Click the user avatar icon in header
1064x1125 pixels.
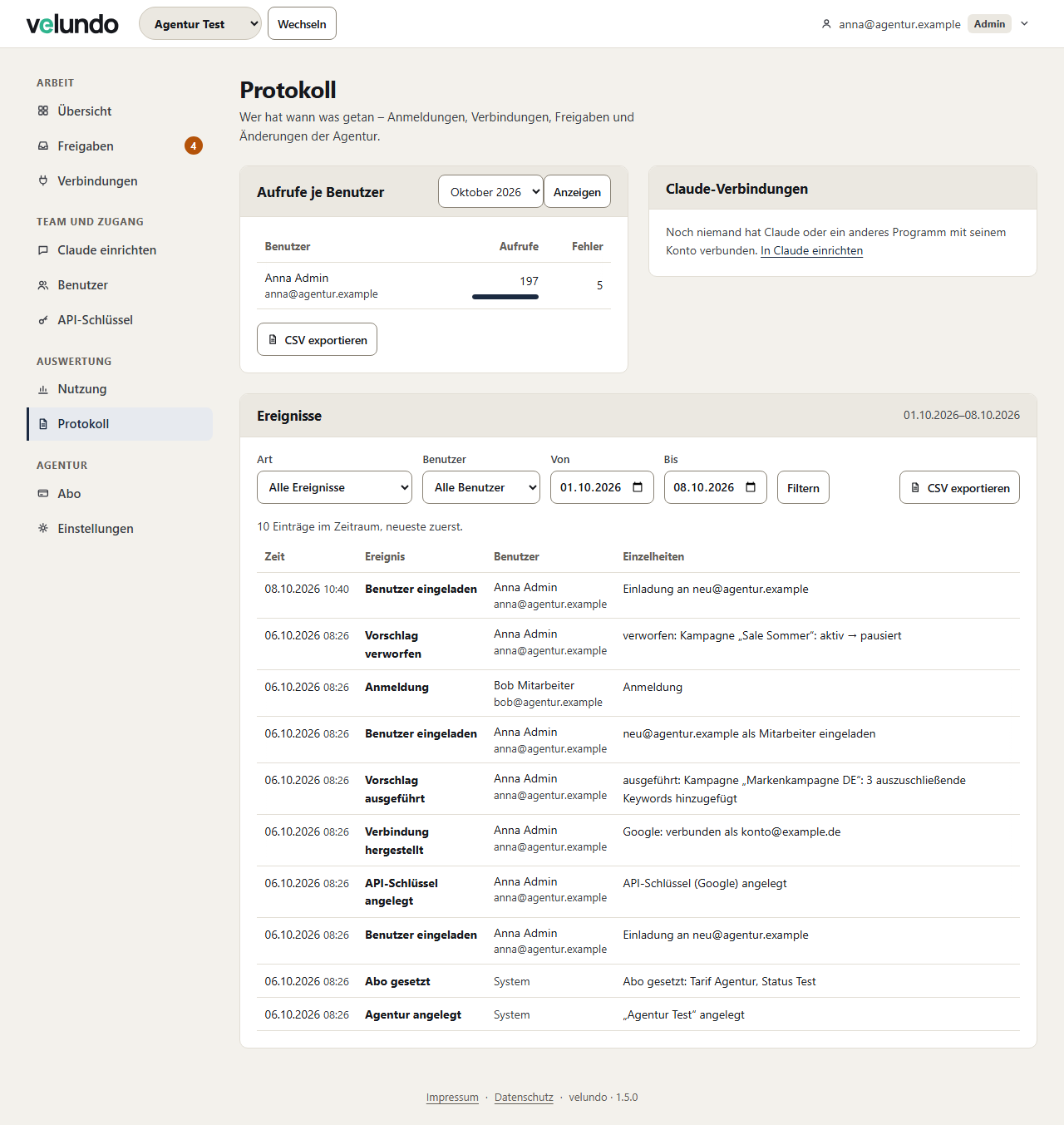[x=826, y=24]
